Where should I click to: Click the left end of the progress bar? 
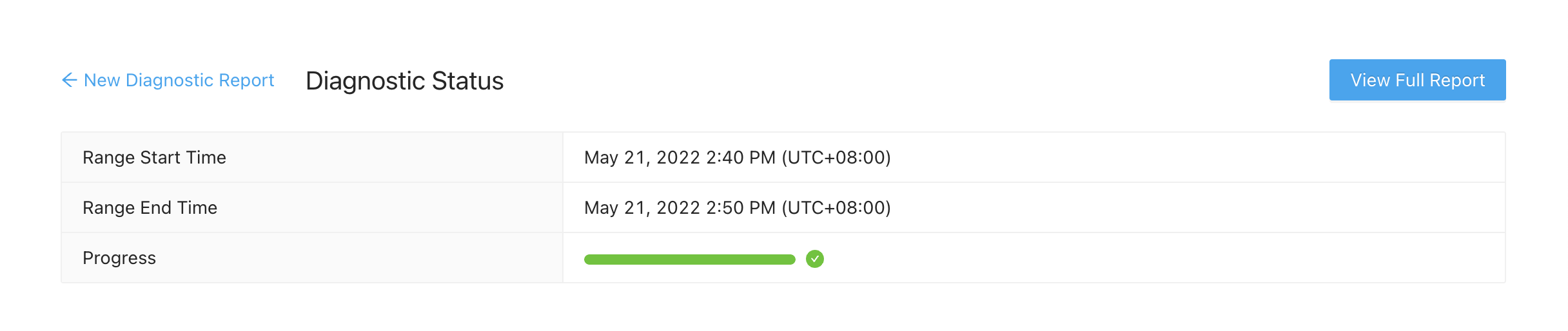[589, 260]
